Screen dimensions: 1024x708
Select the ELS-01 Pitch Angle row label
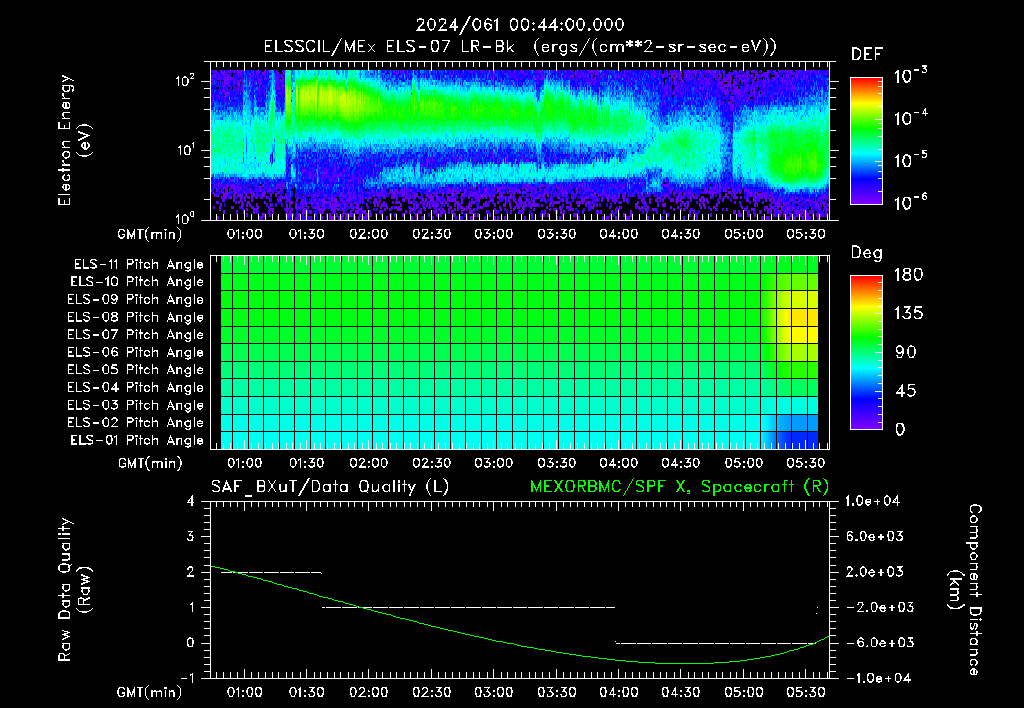tap(136, 440)
